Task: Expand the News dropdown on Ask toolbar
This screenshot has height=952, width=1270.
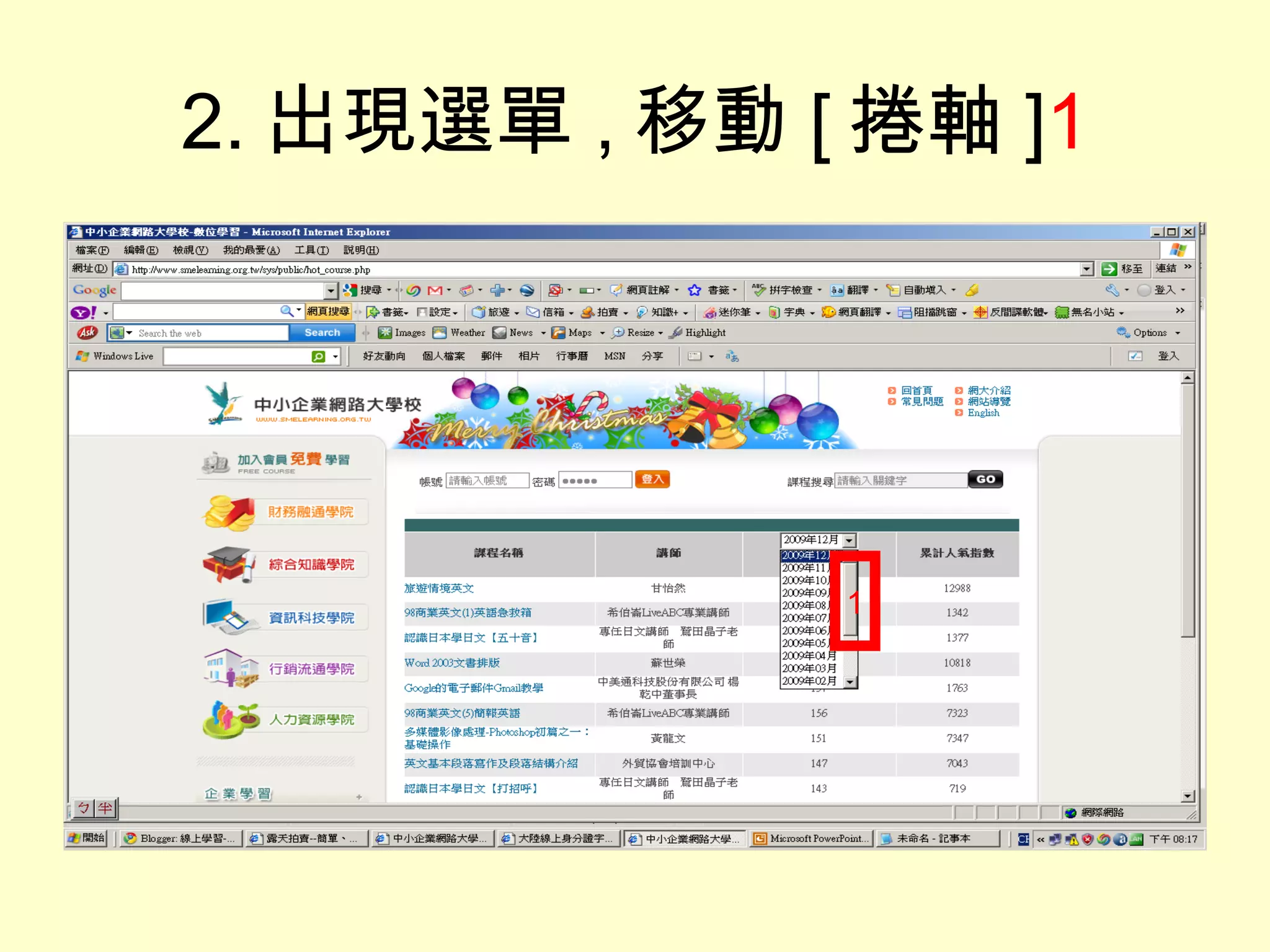Action: [x=543, y=333]
